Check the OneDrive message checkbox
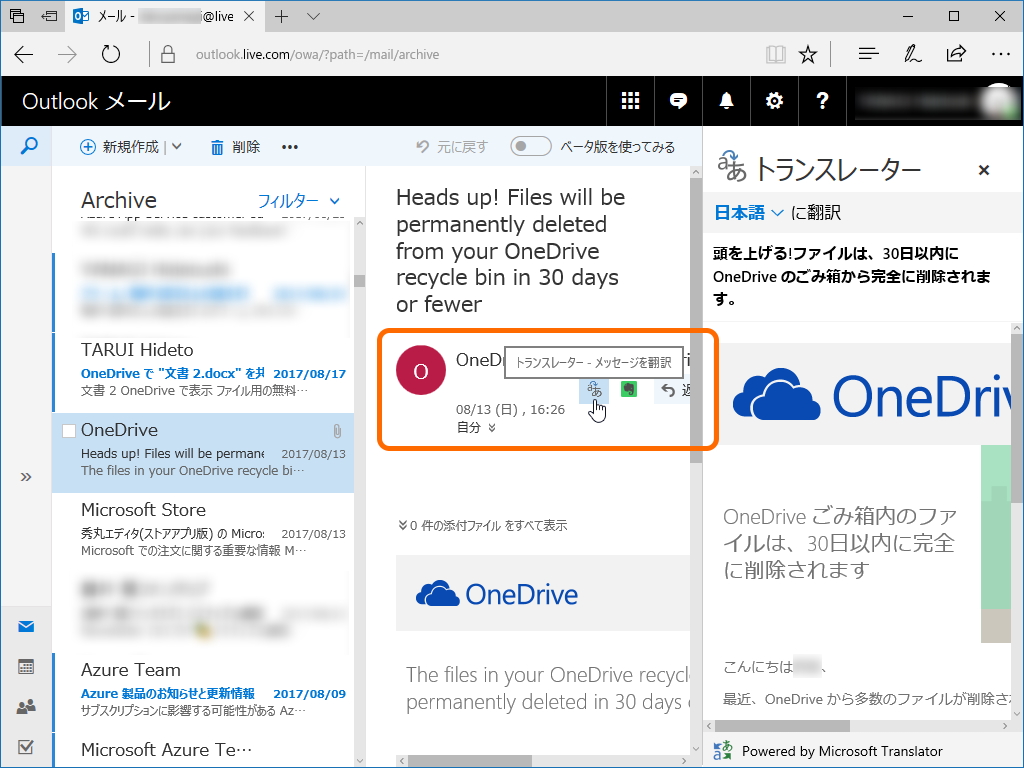Viewport: 1024px width, 768px height. (x=68, y=429)
